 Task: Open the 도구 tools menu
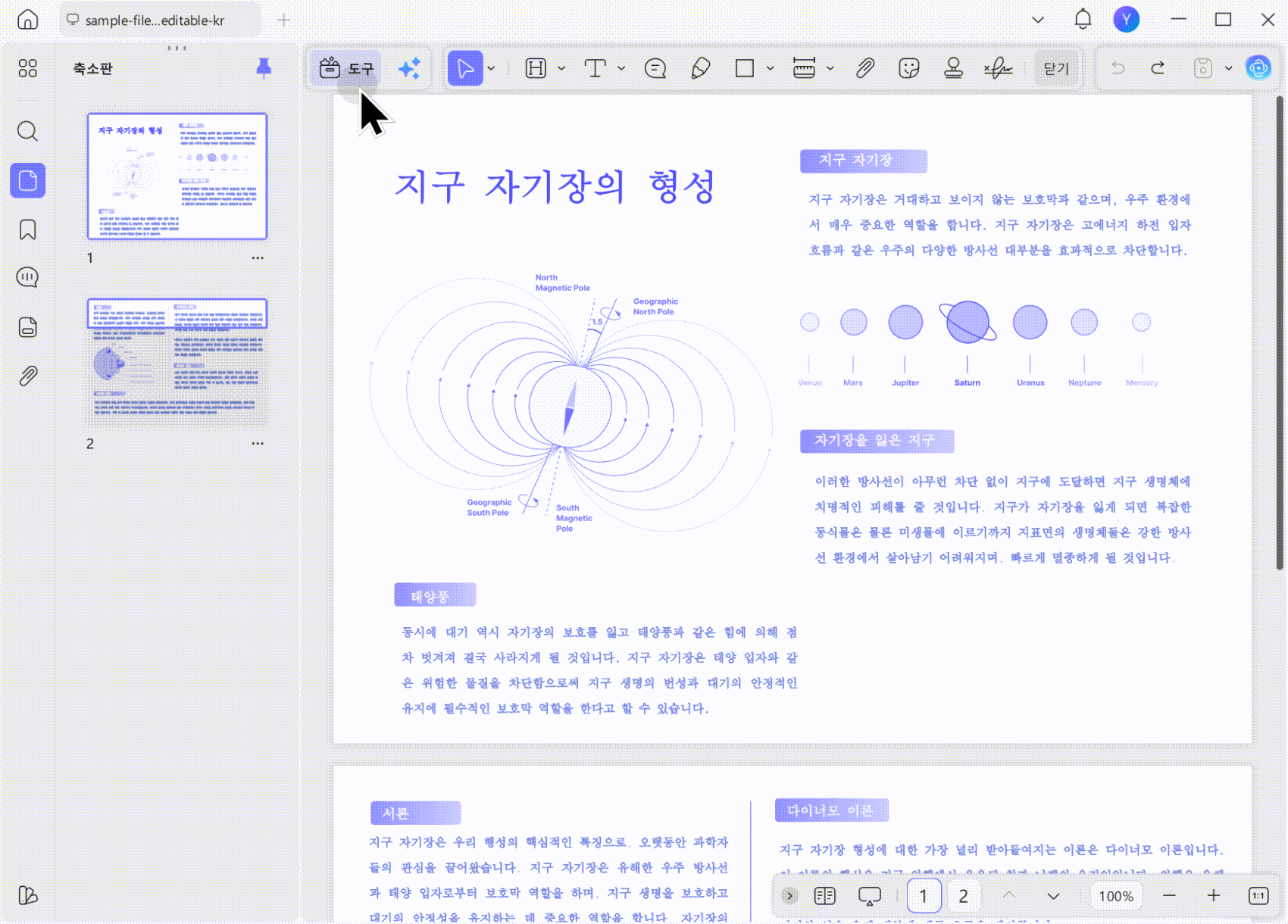(x=346, y=69)
